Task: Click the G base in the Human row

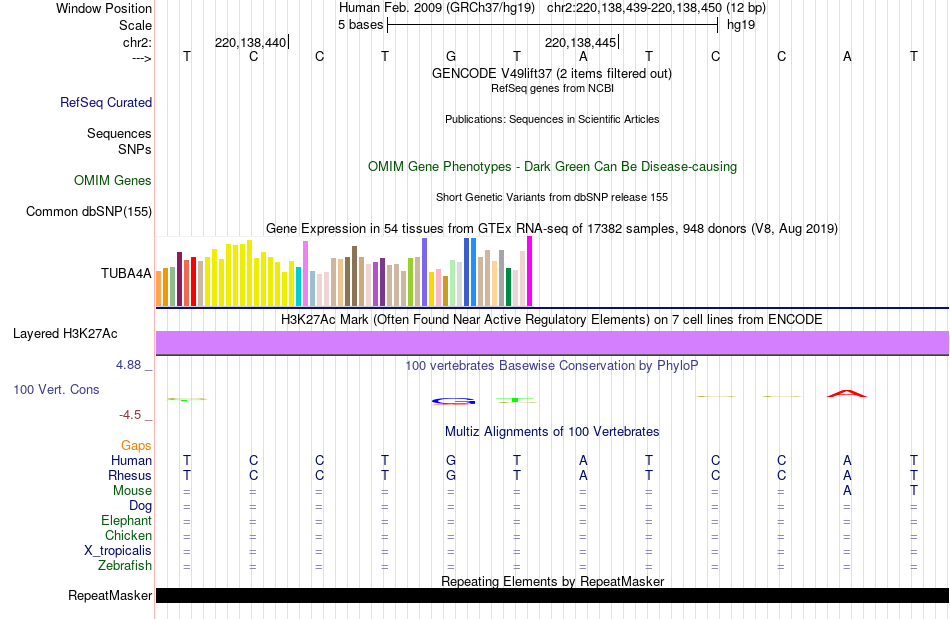Action: 451,460
